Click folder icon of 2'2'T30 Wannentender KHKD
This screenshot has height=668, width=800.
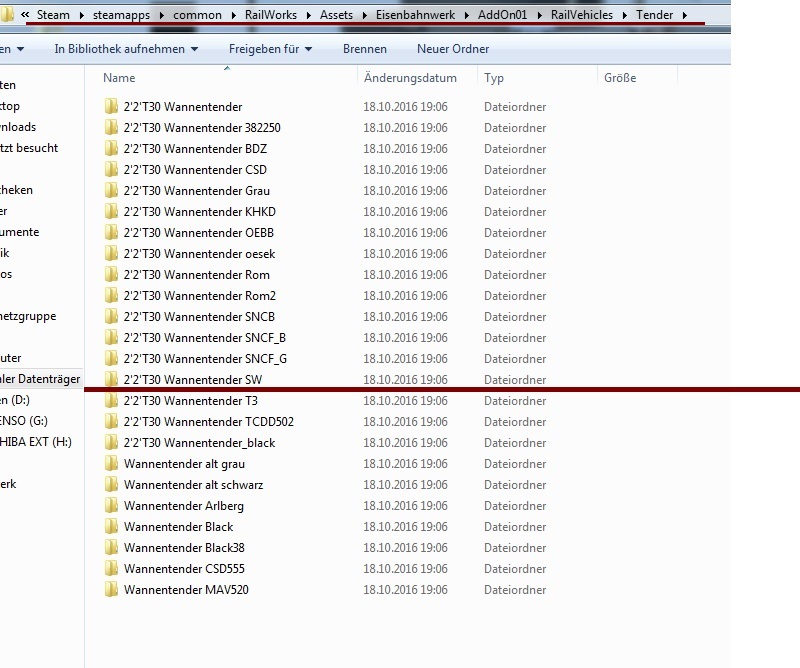tap(111, 211)
